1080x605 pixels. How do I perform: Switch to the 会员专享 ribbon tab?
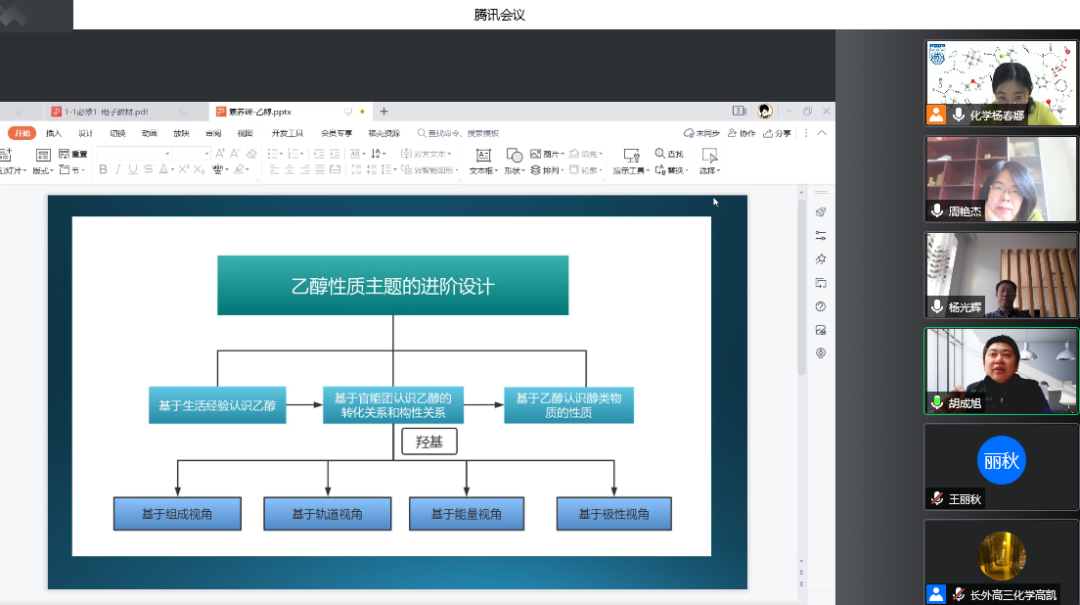(336, 133)
